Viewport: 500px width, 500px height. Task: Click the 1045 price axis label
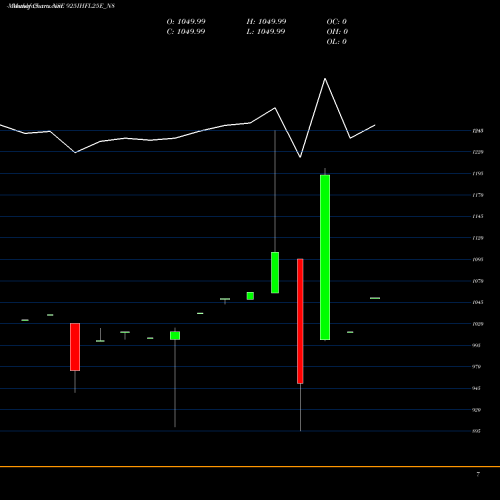click(x=478, y=302)
